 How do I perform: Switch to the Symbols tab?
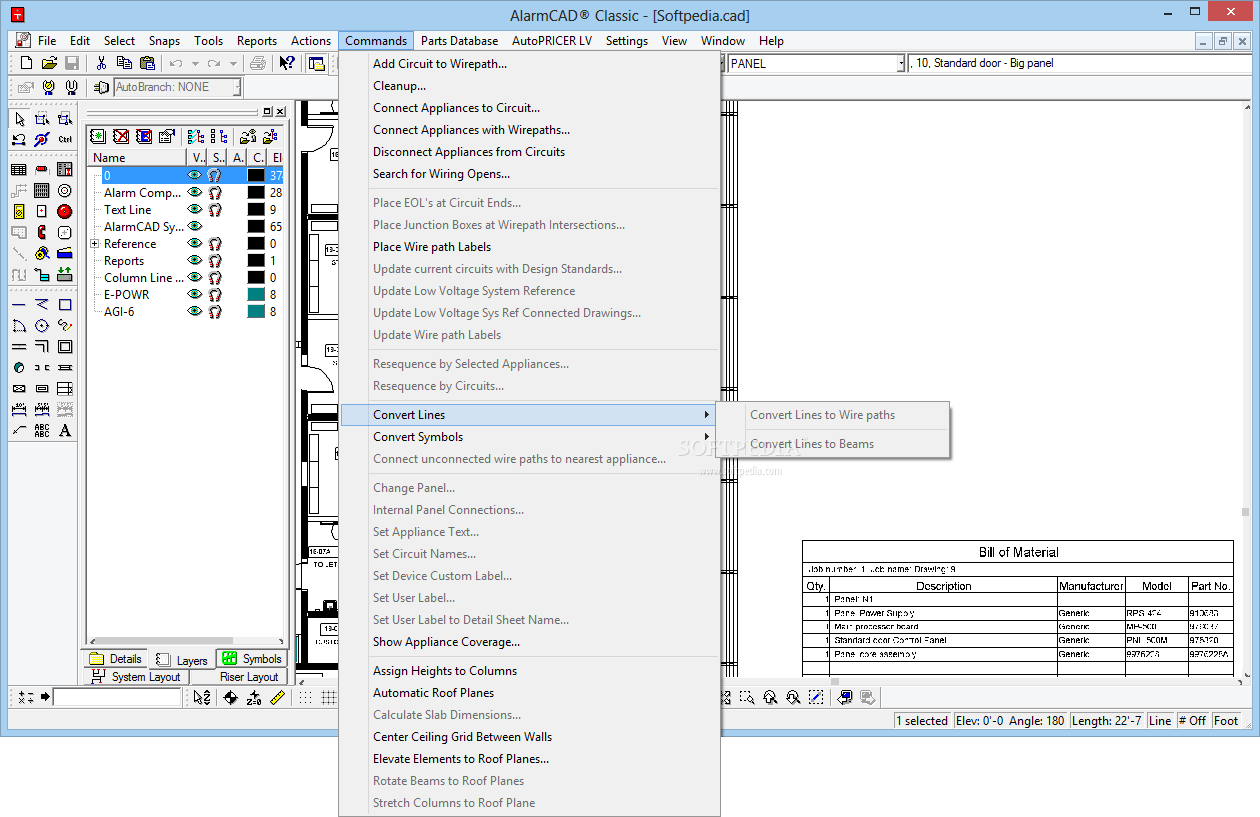[x=253, y=659]
